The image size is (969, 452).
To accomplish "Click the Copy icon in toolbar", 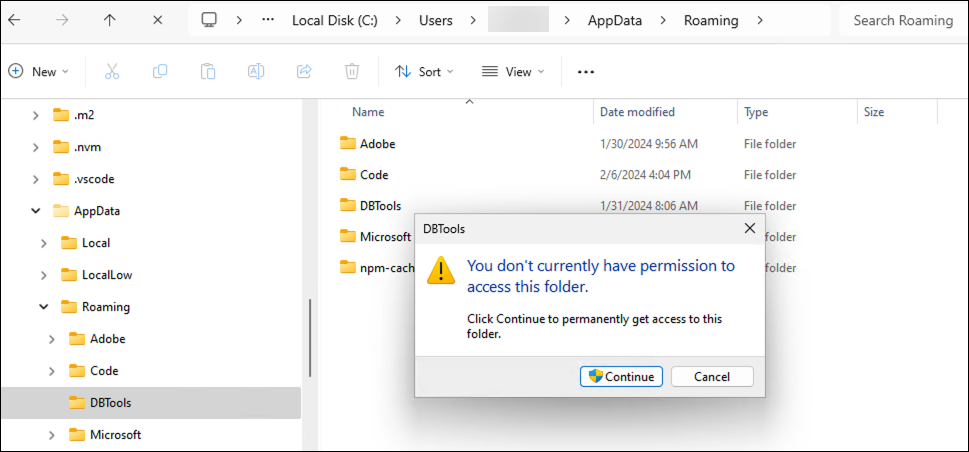I will pos(160,72).
